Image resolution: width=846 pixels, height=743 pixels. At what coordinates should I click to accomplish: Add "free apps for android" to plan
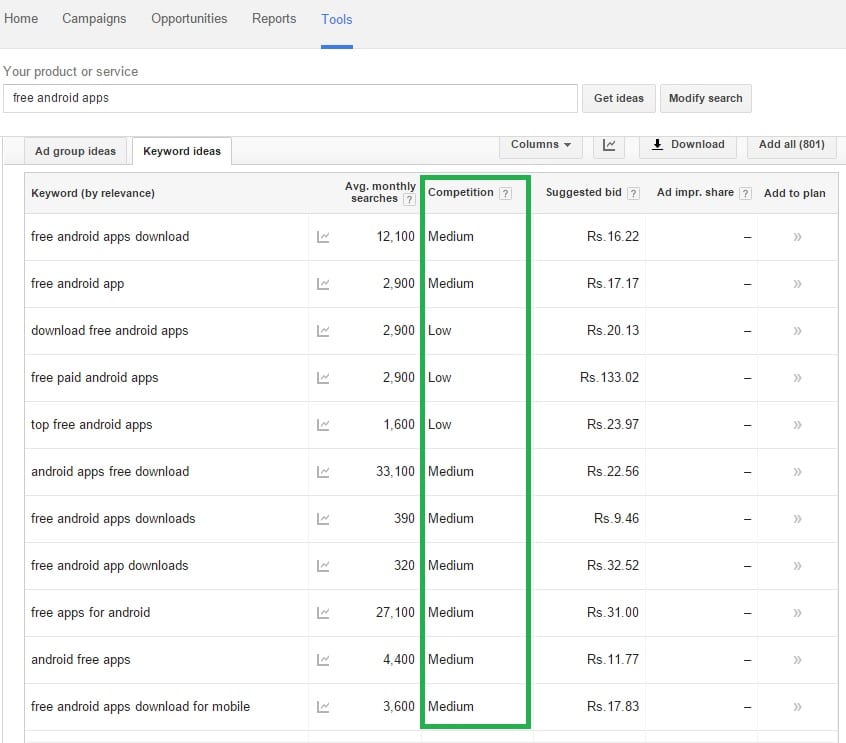[x=797, y=613]
